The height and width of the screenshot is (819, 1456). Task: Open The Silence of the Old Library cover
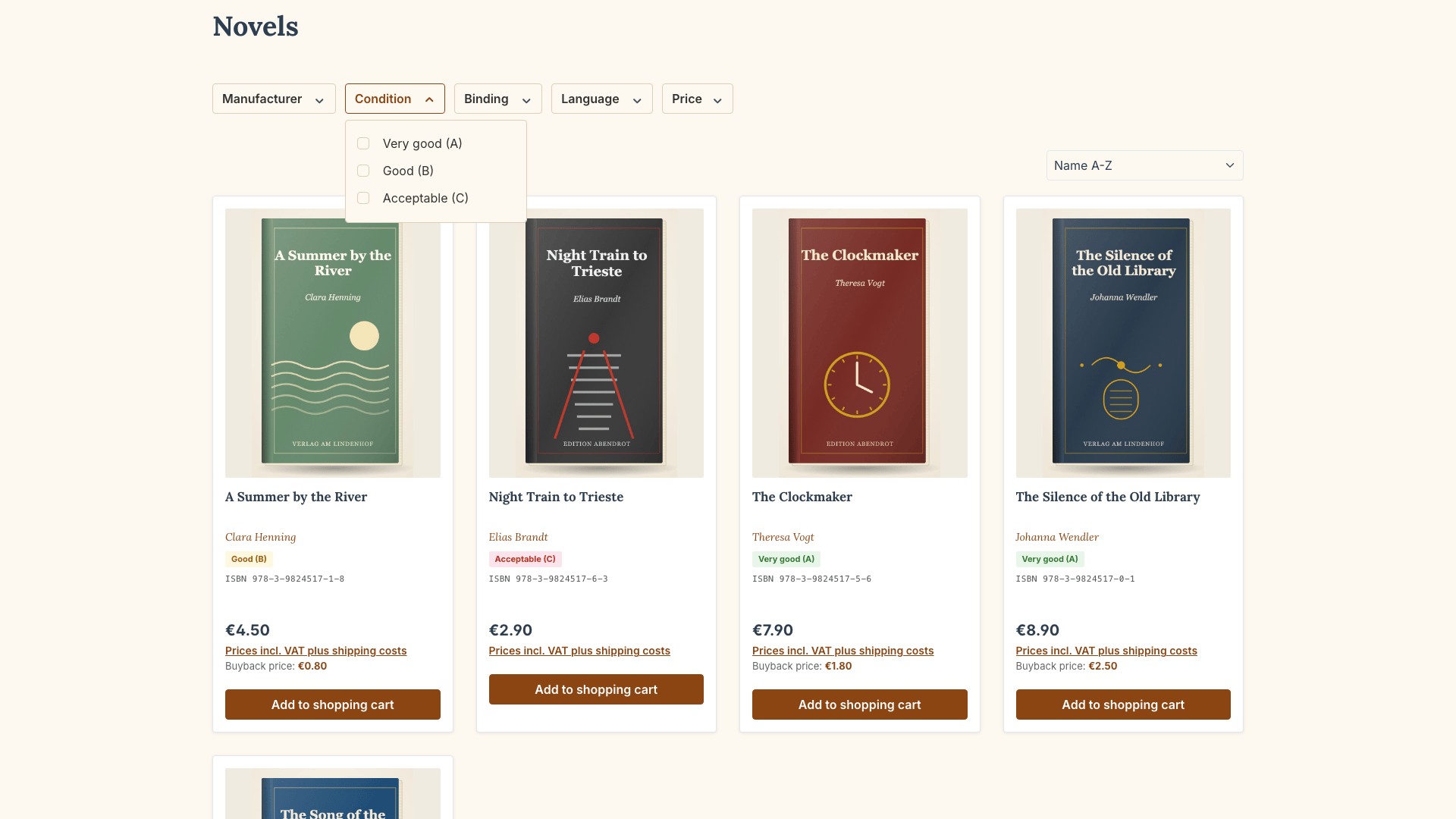1123,343
